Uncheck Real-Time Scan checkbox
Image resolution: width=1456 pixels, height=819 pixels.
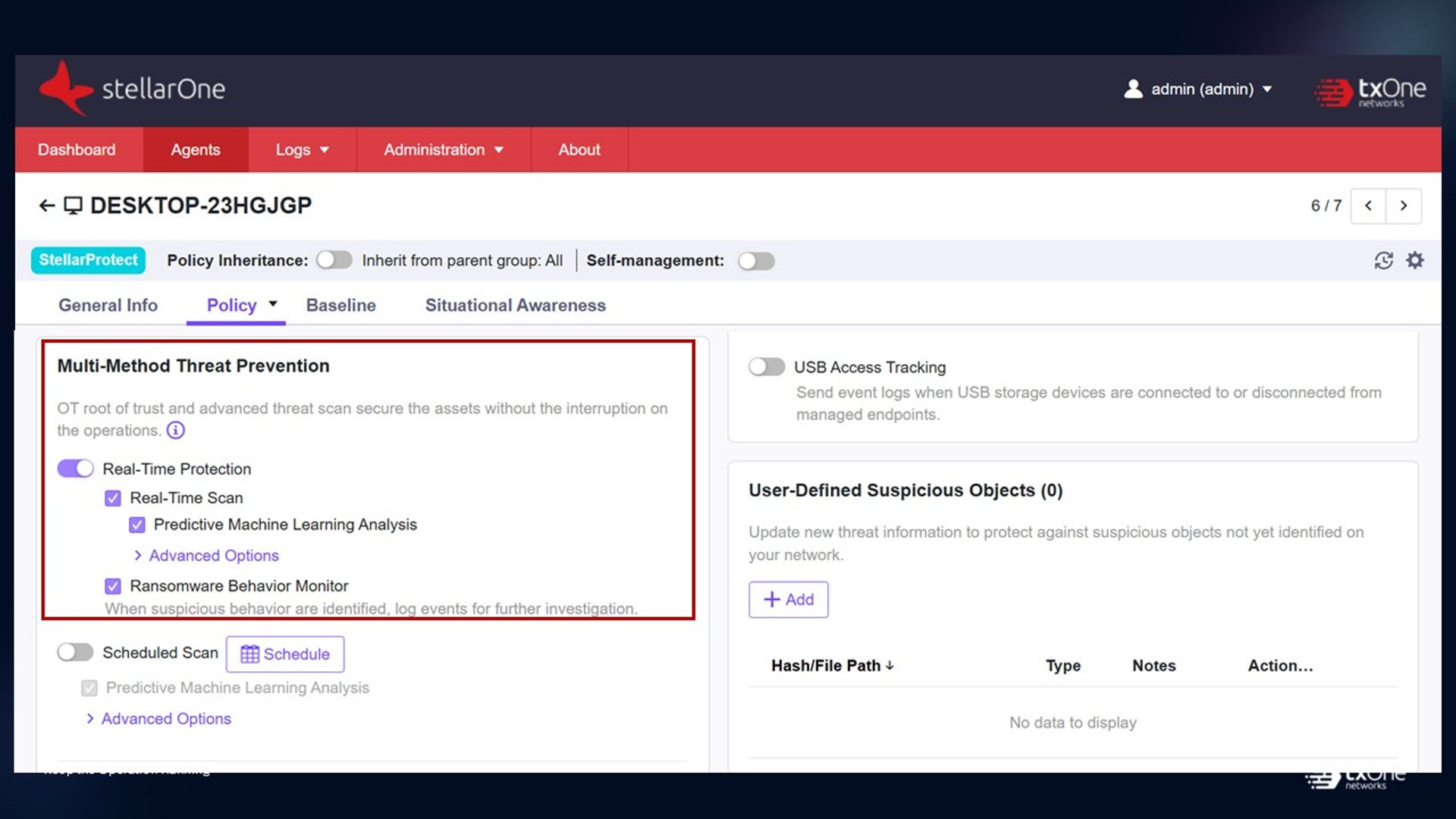(x=113, y=498)
